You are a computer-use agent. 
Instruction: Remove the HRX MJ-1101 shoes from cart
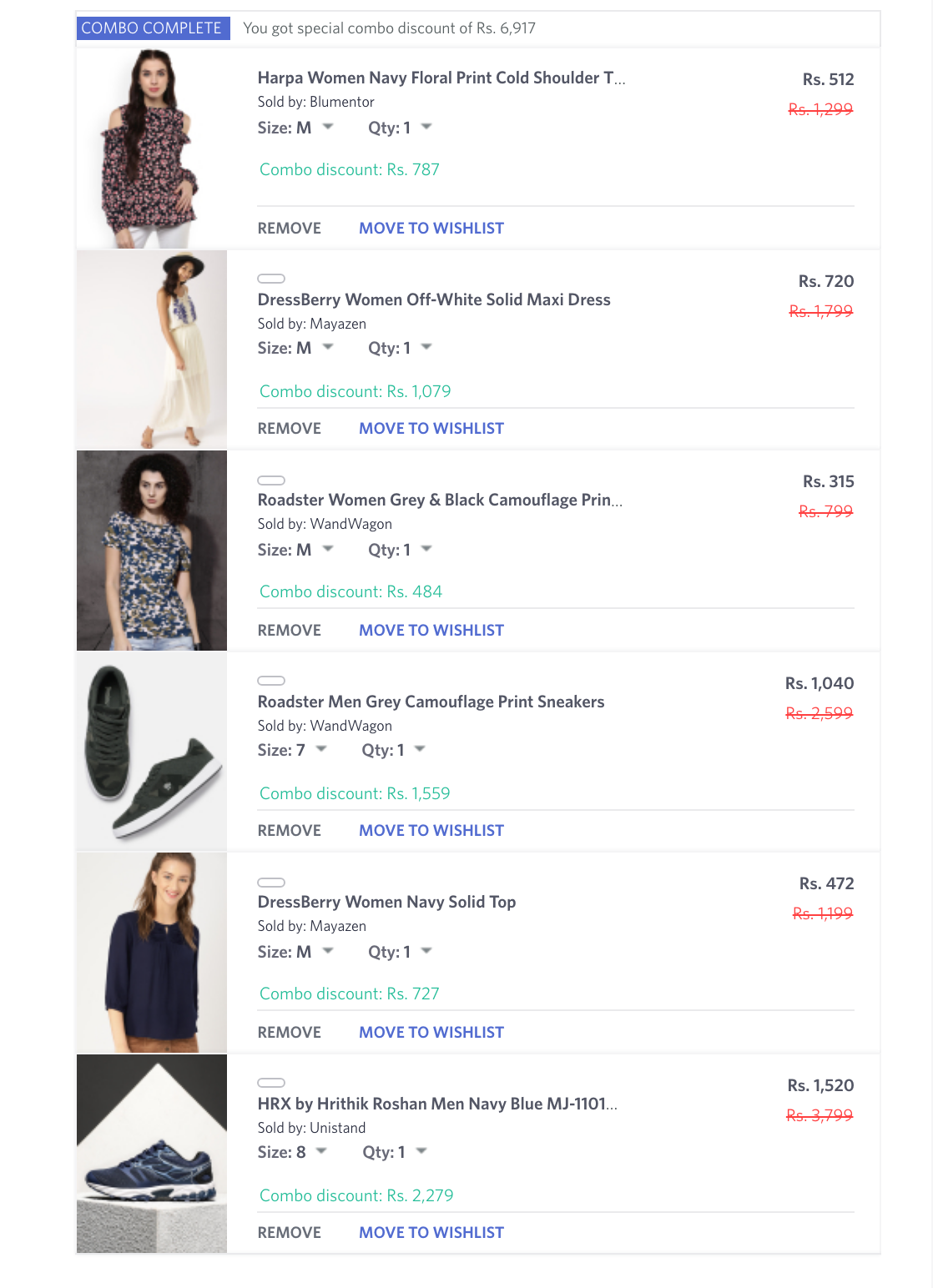click(x=289, y=1232)
